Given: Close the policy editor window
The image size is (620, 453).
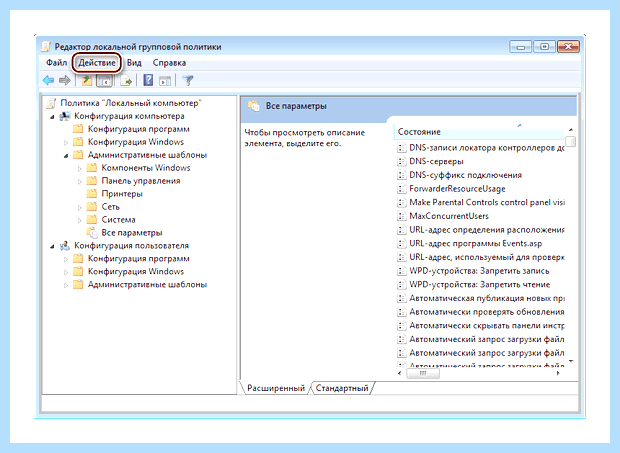Looking at the screenshot, I should [x=568, y=47].
